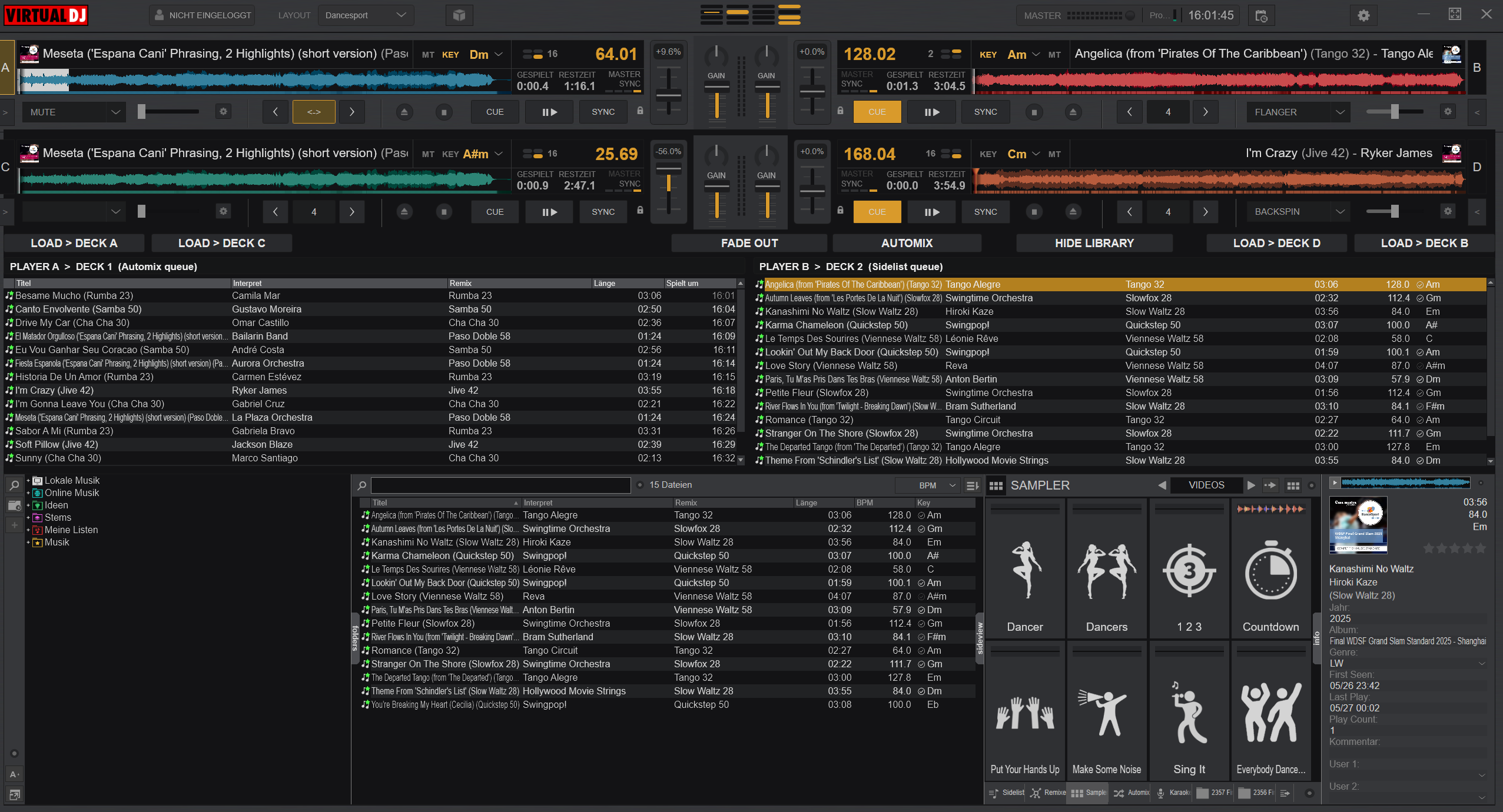
Task: Launch the Countdown sampler pad
Action: click(x=1271, y=569)
